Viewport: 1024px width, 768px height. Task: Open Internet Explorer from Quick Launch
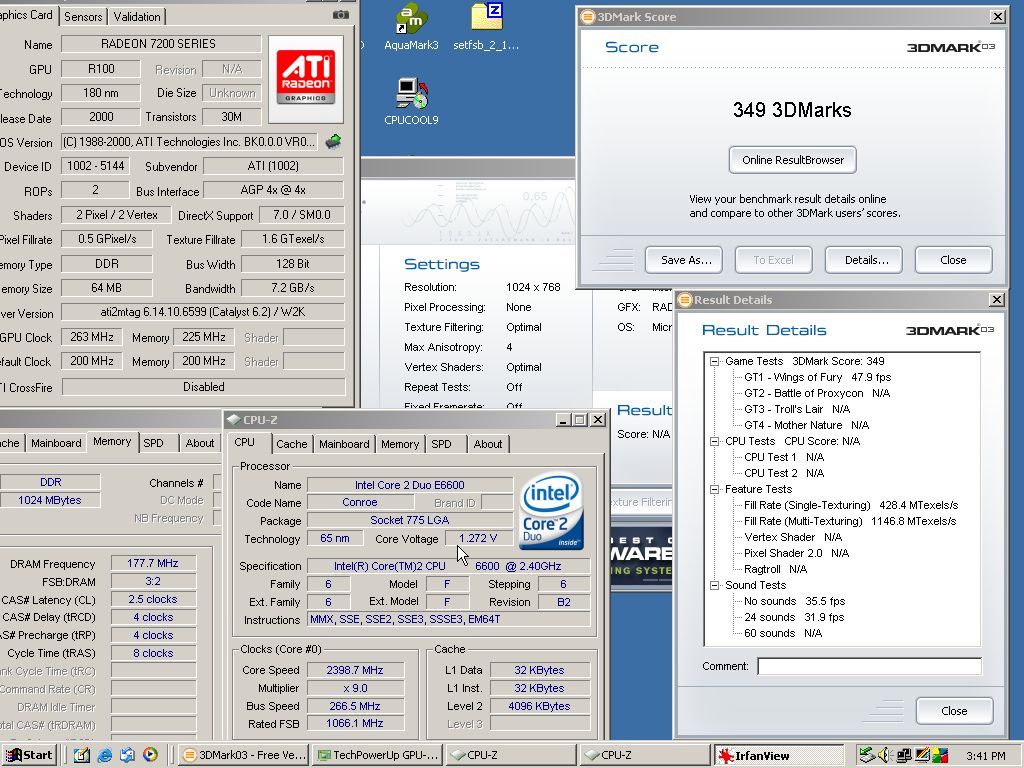(x=104, y=755)
